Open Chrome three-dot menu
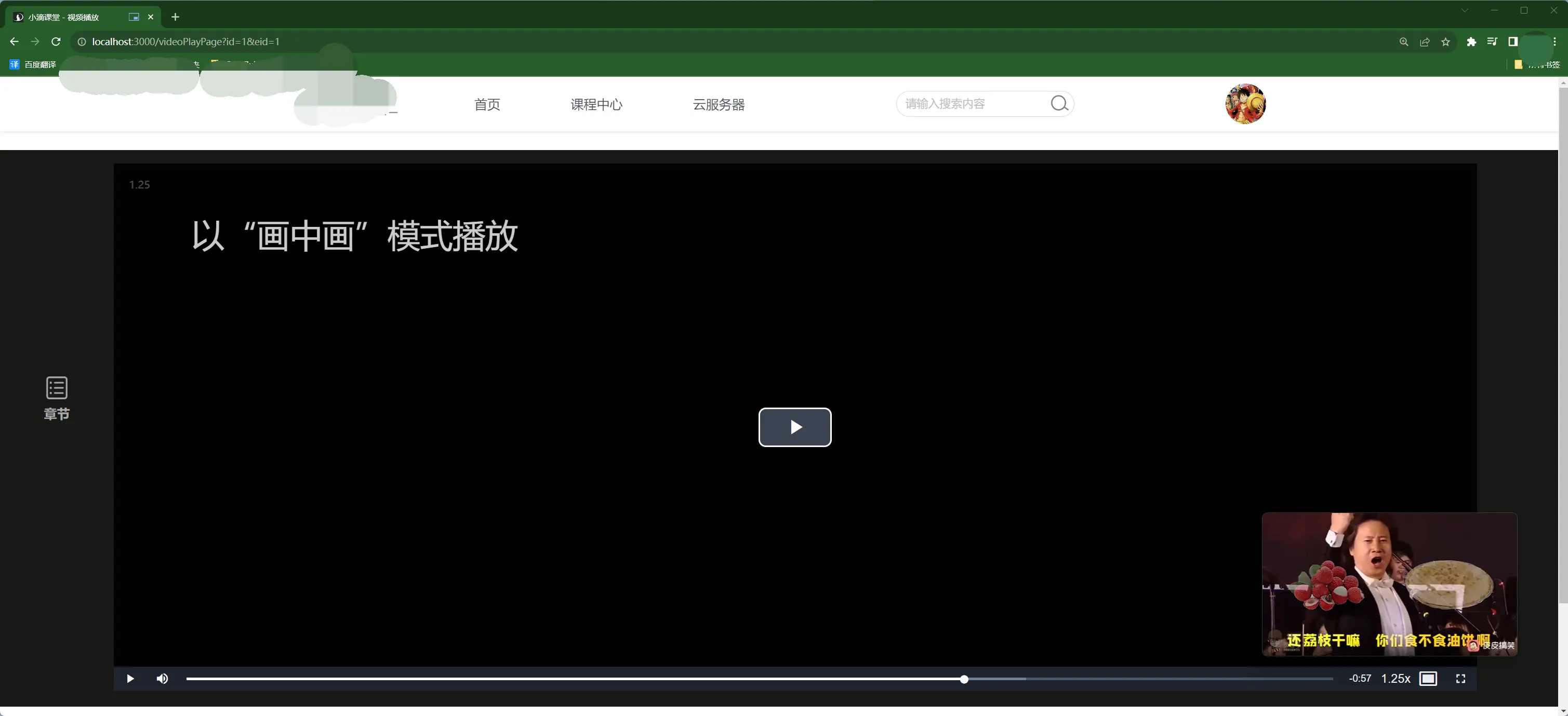 [x=1554, y=42]
